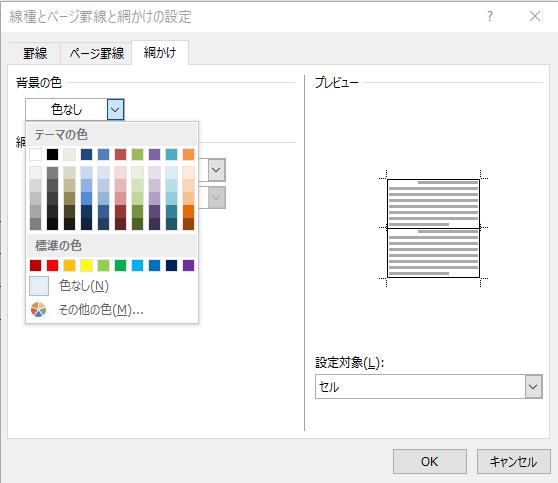558x483 pixels.
Task: Click the キャンセル button
Action: click(x=514, y=462)
